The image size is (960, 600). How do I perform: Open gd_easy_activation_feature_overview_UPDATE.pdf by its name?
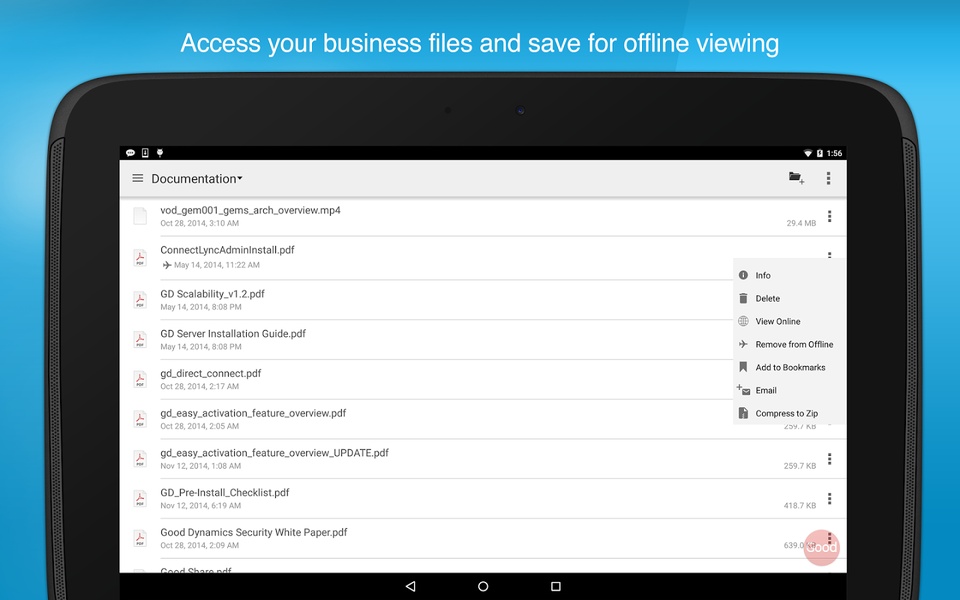coord(274,453)
